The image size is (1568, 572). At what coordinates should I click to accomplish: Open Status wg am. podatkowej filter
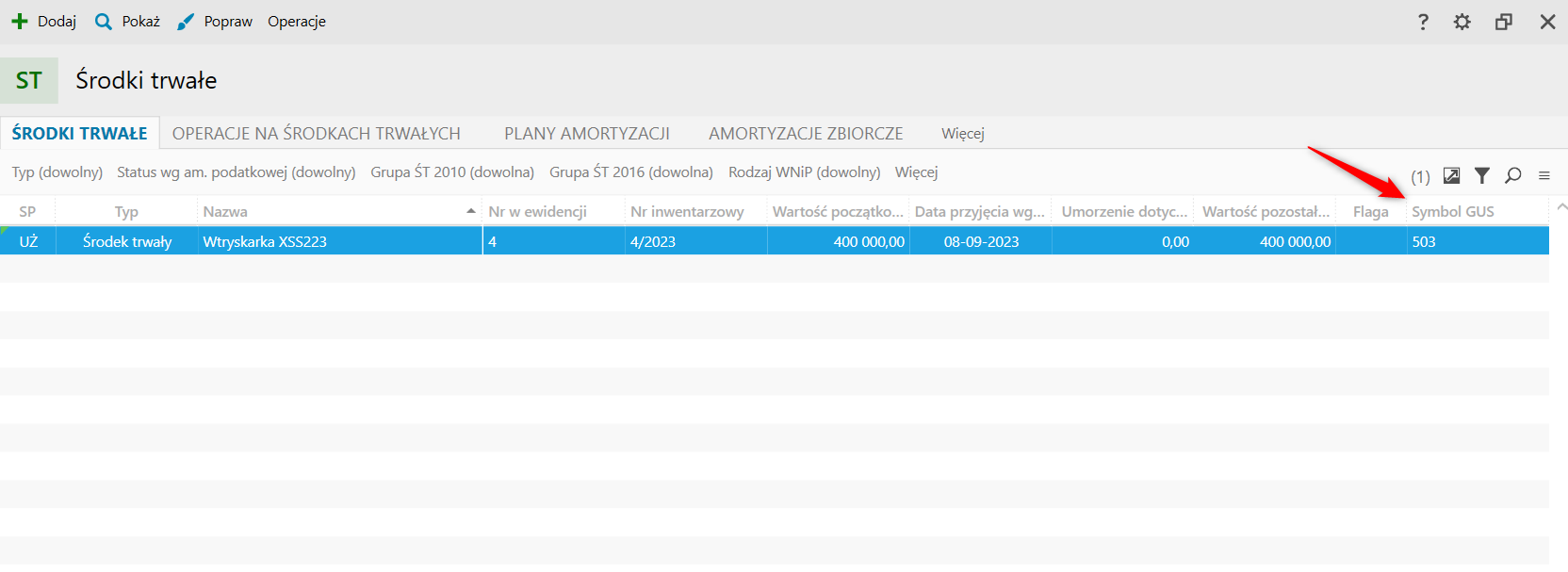tap(237, 172)
